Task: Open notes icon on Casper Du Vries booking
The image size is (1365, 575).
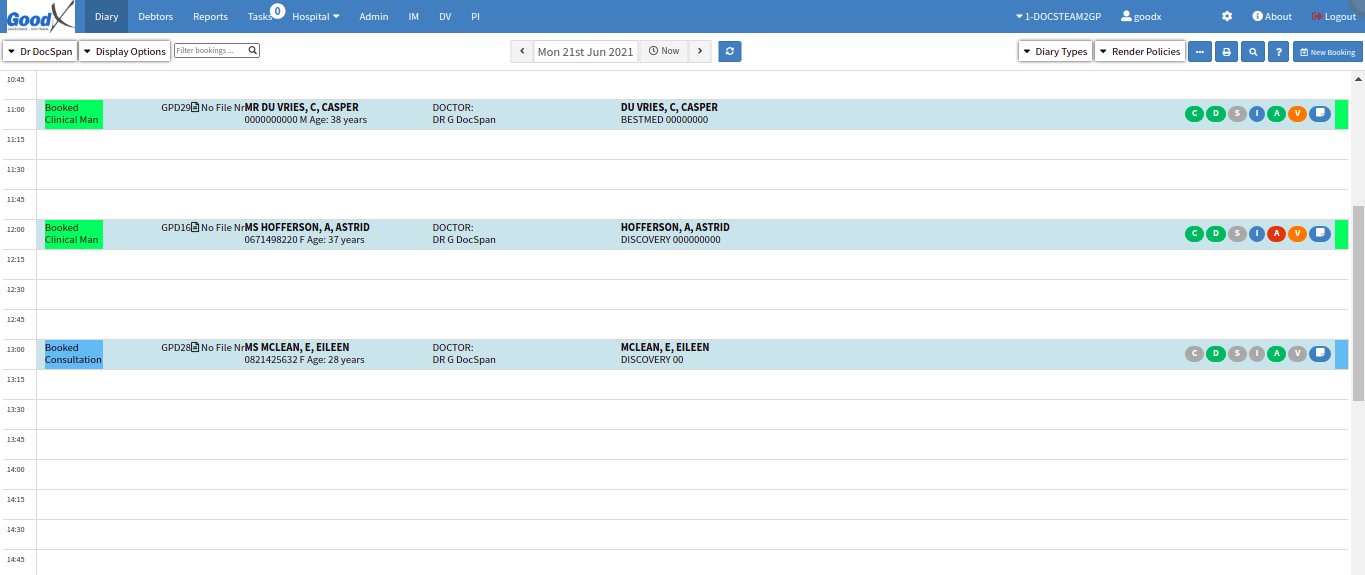Action: coord(1320,114)
